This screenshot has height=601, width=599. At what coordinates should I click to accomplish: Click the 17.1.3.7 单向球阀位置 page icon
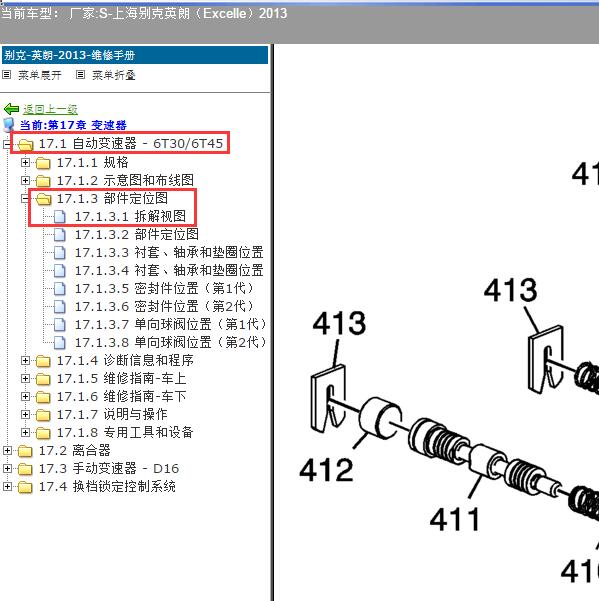[59, 325]
